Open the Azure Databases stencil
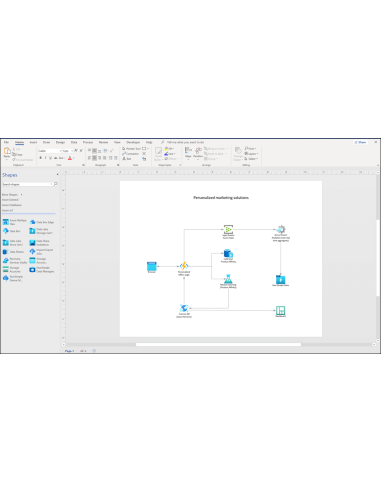The width and height of the screenshot is (381, 492). pyautogui.click(x=12, y=205)
